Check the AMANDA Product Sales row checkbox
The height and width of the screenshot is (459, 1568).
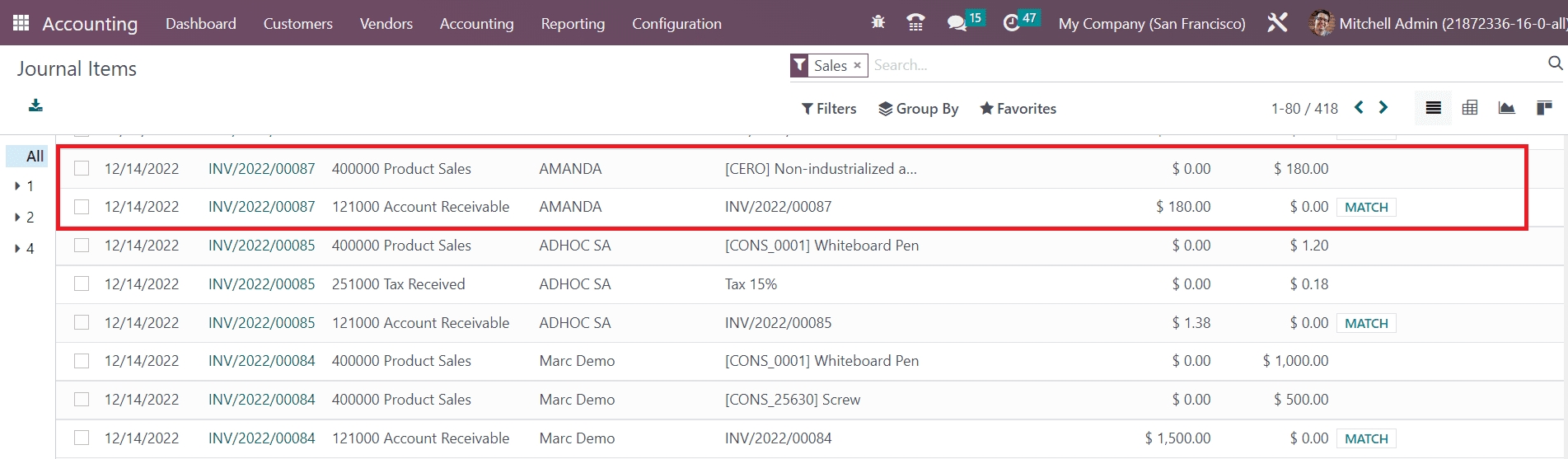pyautogui.click(x=82, y=168)
